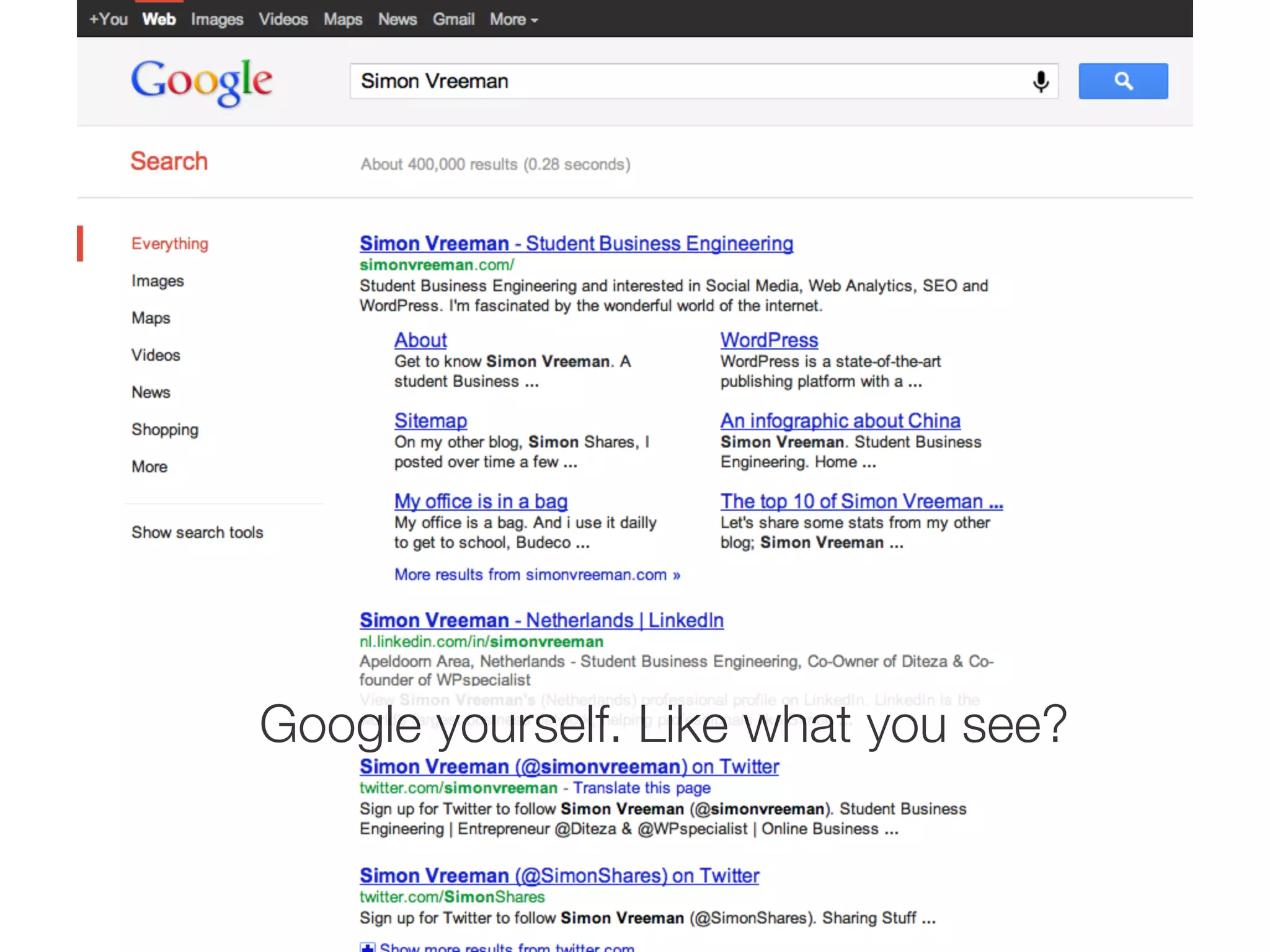
Task: Select Shopping filter in left sidebar
Action: (x=165, y=430)
